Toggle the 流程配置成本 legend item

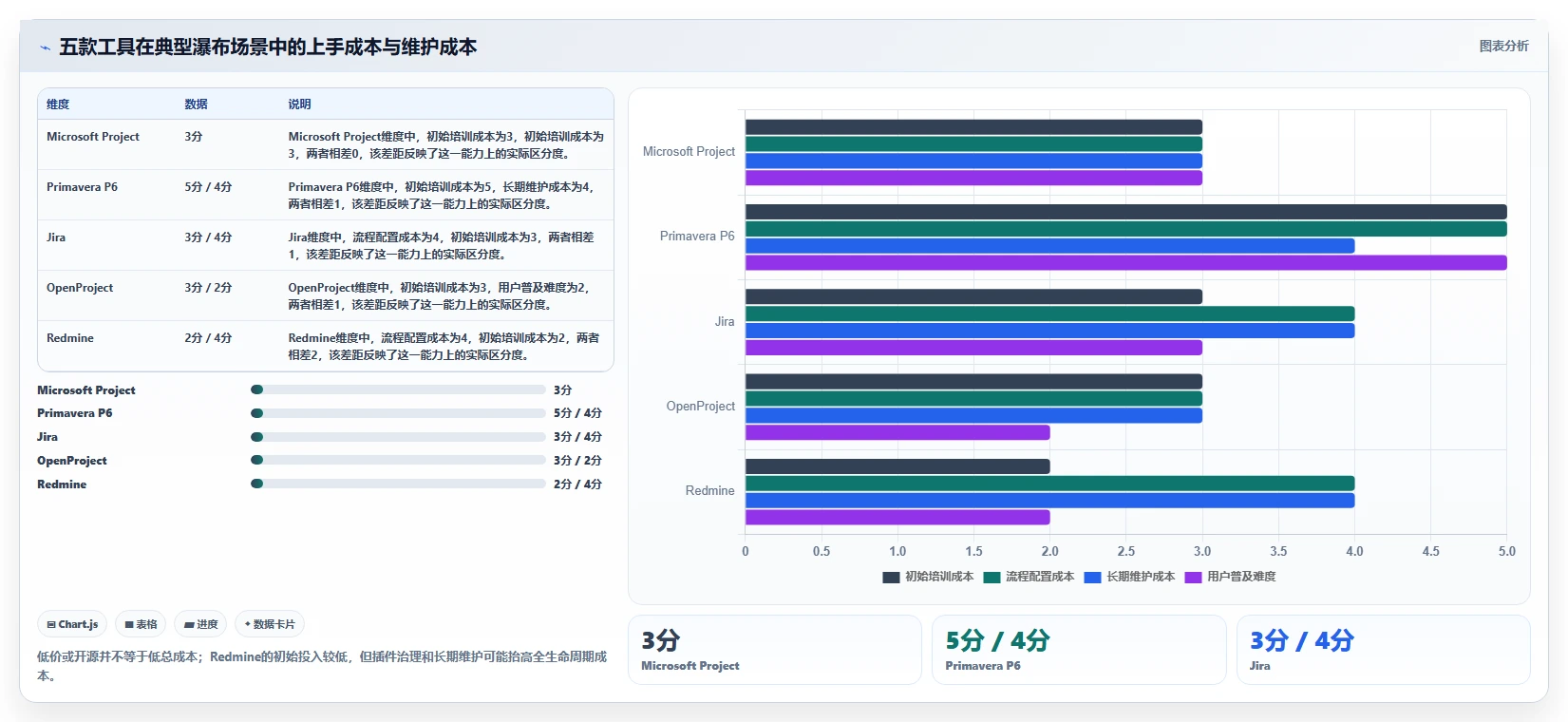click(x=1029, y=577)
